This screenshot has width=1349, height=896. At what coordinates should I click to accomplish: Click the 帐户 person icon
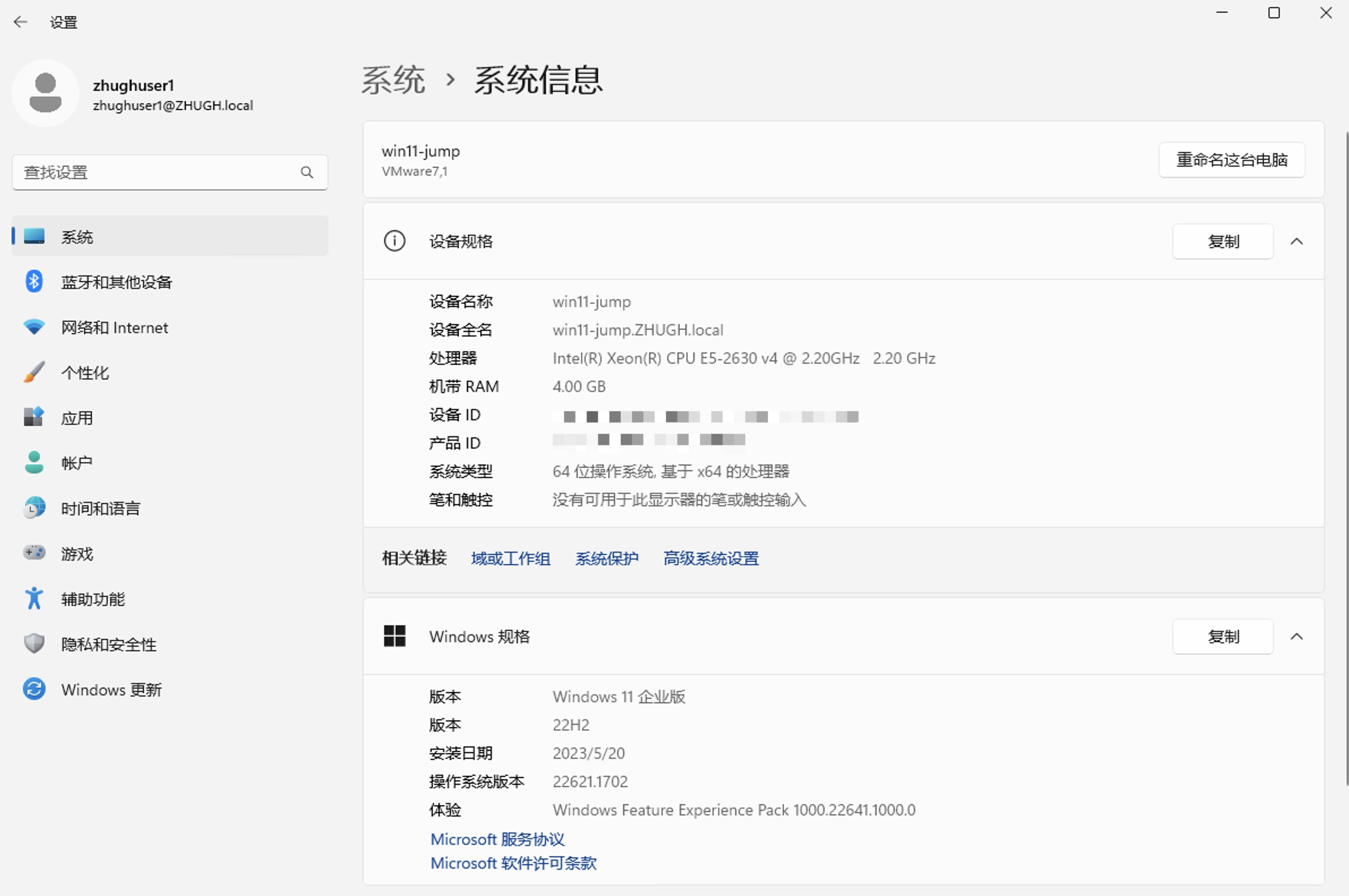coord(35,462)
